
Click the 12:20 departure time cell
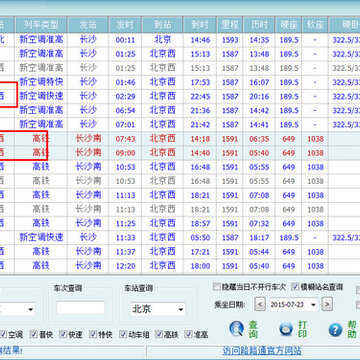[x=125, y=266]
